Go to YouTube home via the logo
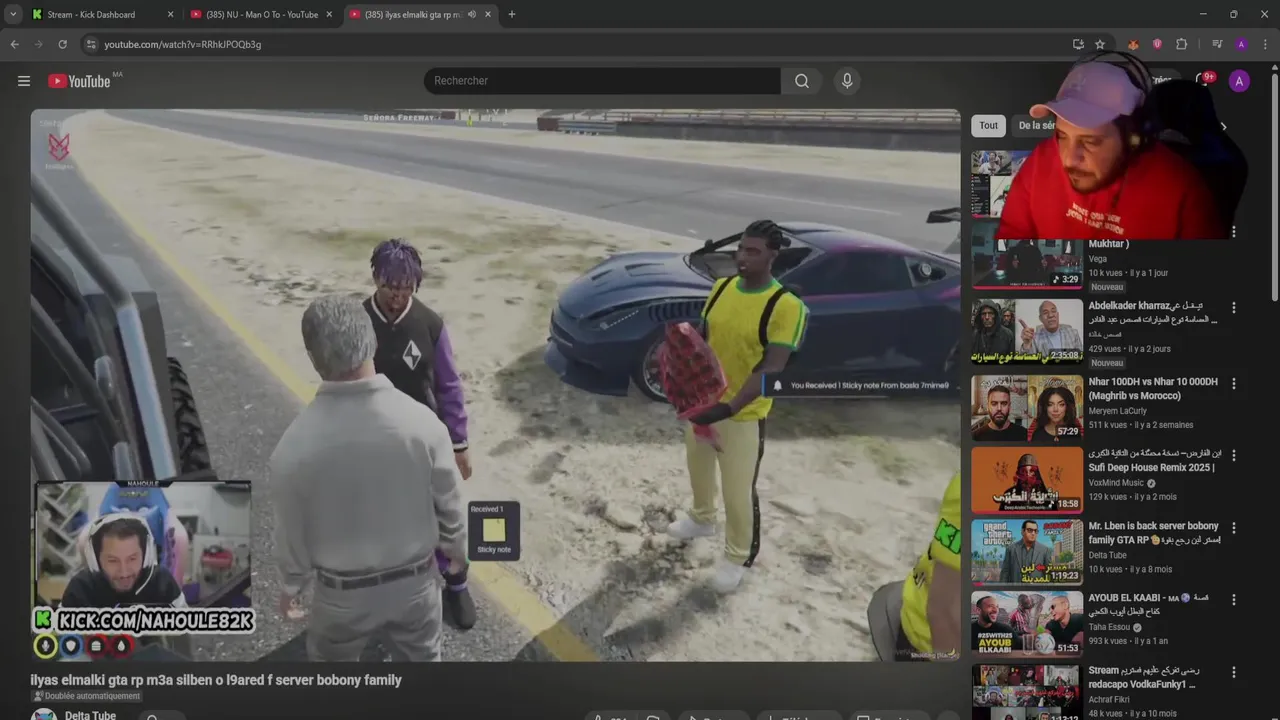Image resolution: width=1280 pixels, height=720 pixels. [x=80, y=81]
